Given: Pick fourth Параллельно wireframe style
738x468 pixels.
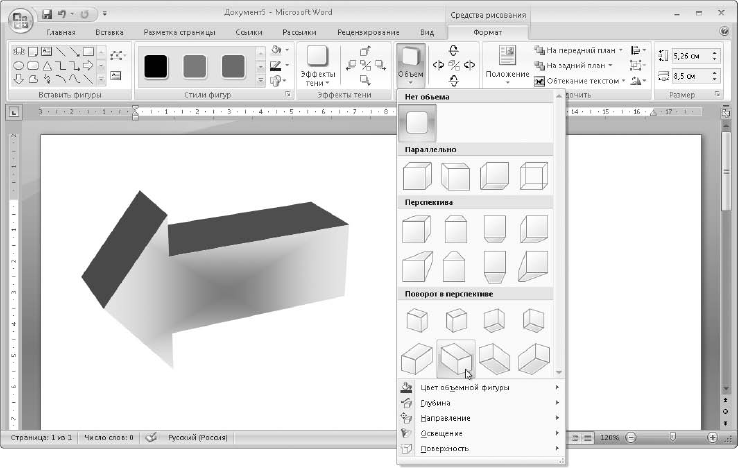Looking at the screenshot, I should coord(534,176).
